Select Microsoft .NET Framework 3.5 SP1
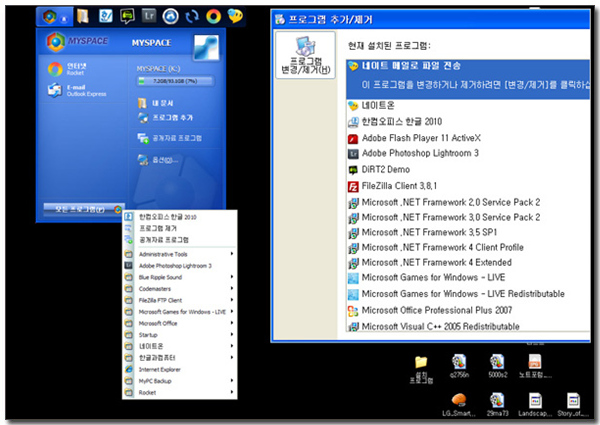 pyautogui.click(x=468, y=232)
